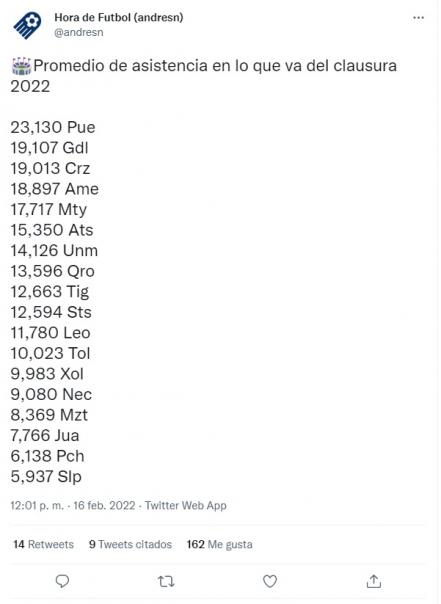Click the 12:01 p. m. timestamp

click(37, 505)
